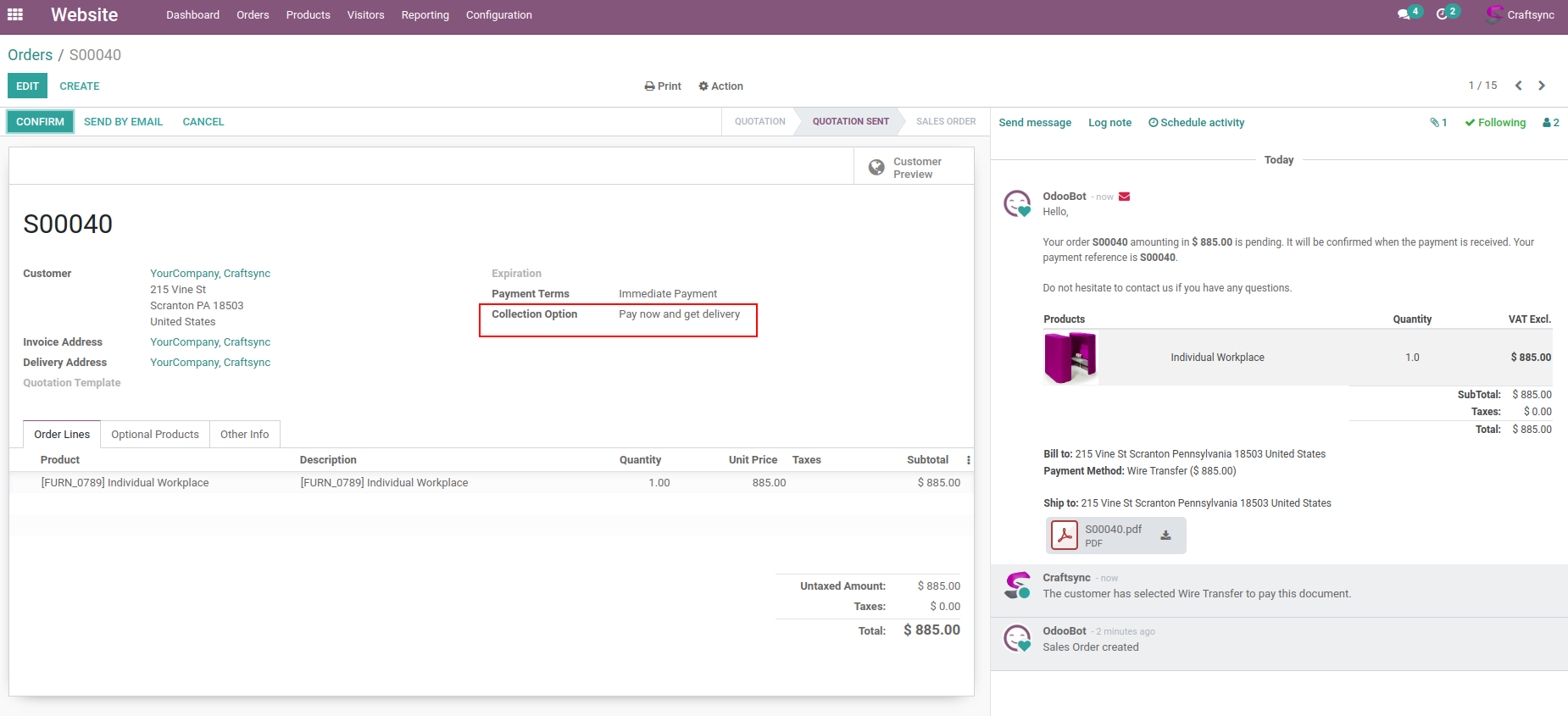Viewport: 1568px width, 716px height.
Task: Switch to the Optional Products tab
Action: (155, 435)
